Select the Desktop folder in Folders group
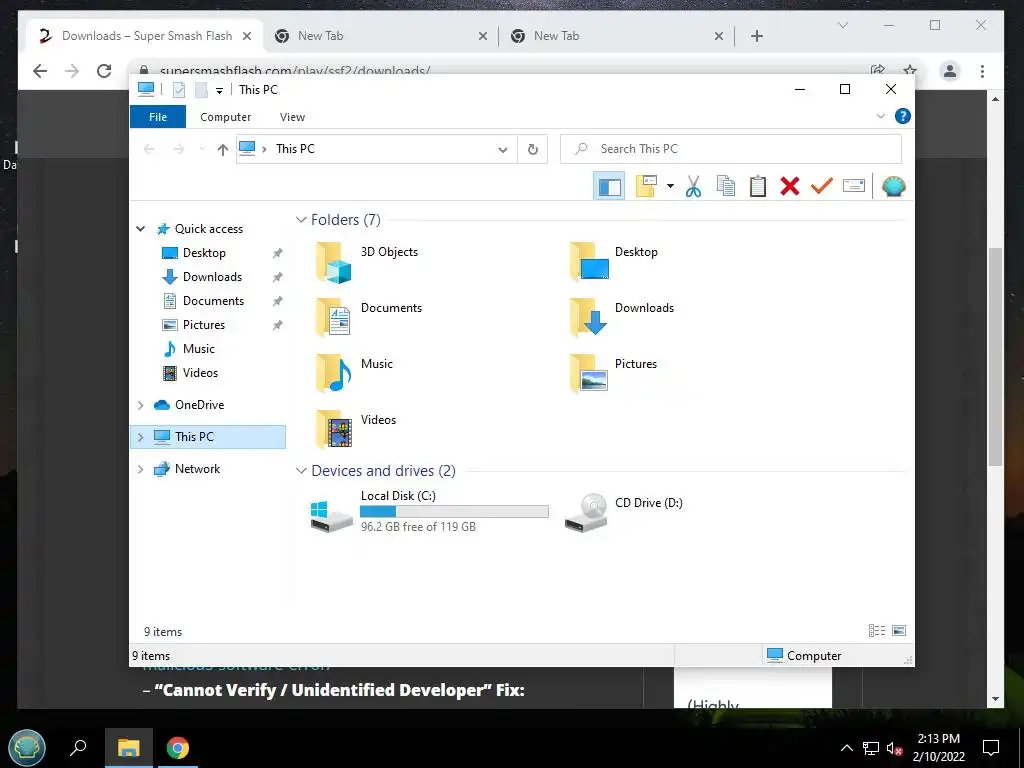Screen dimensions: 1024x768 coord(613,261)
